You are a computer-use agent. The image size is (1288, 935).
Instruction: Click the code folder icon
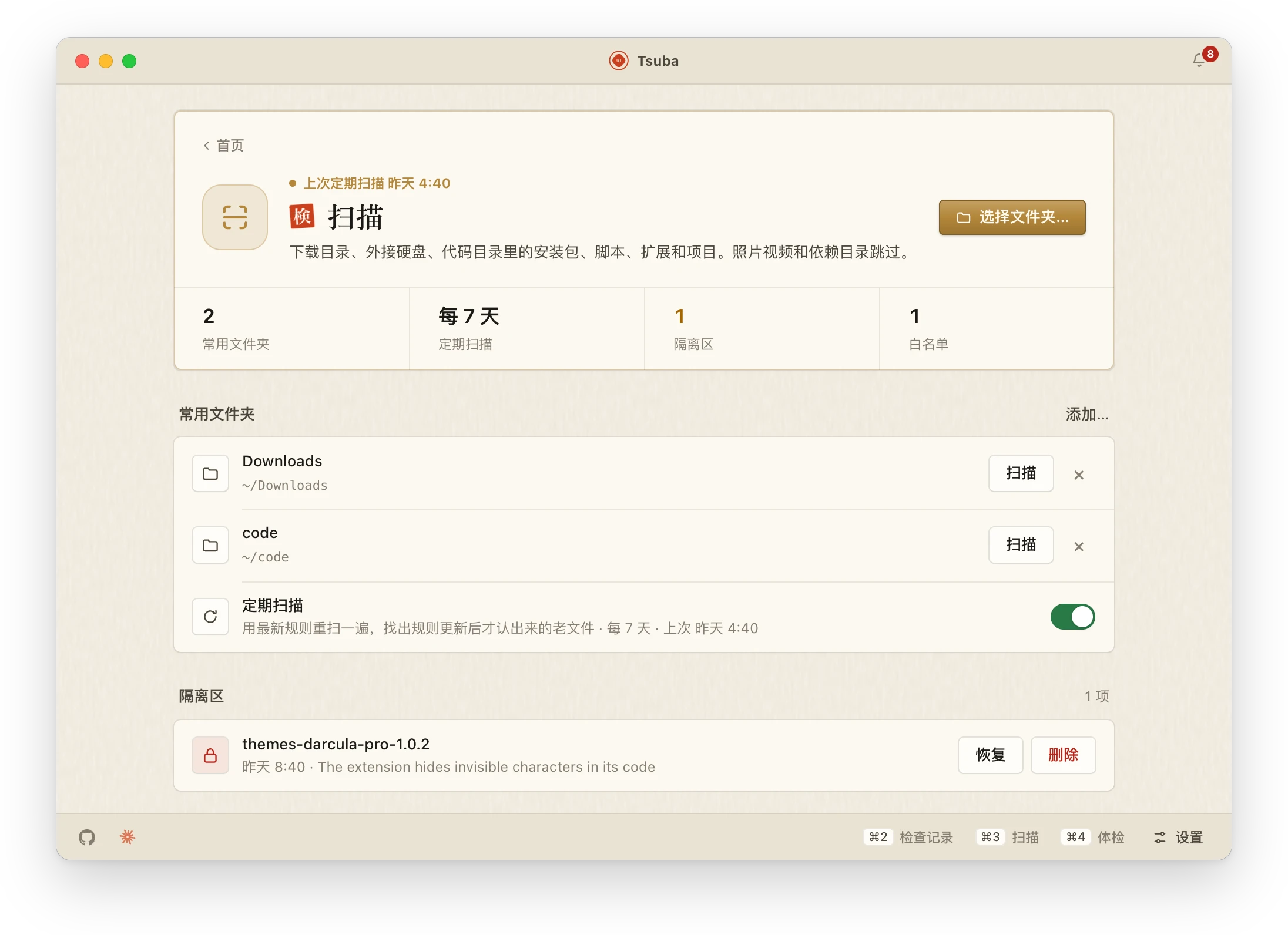click(x=210, y=545)
